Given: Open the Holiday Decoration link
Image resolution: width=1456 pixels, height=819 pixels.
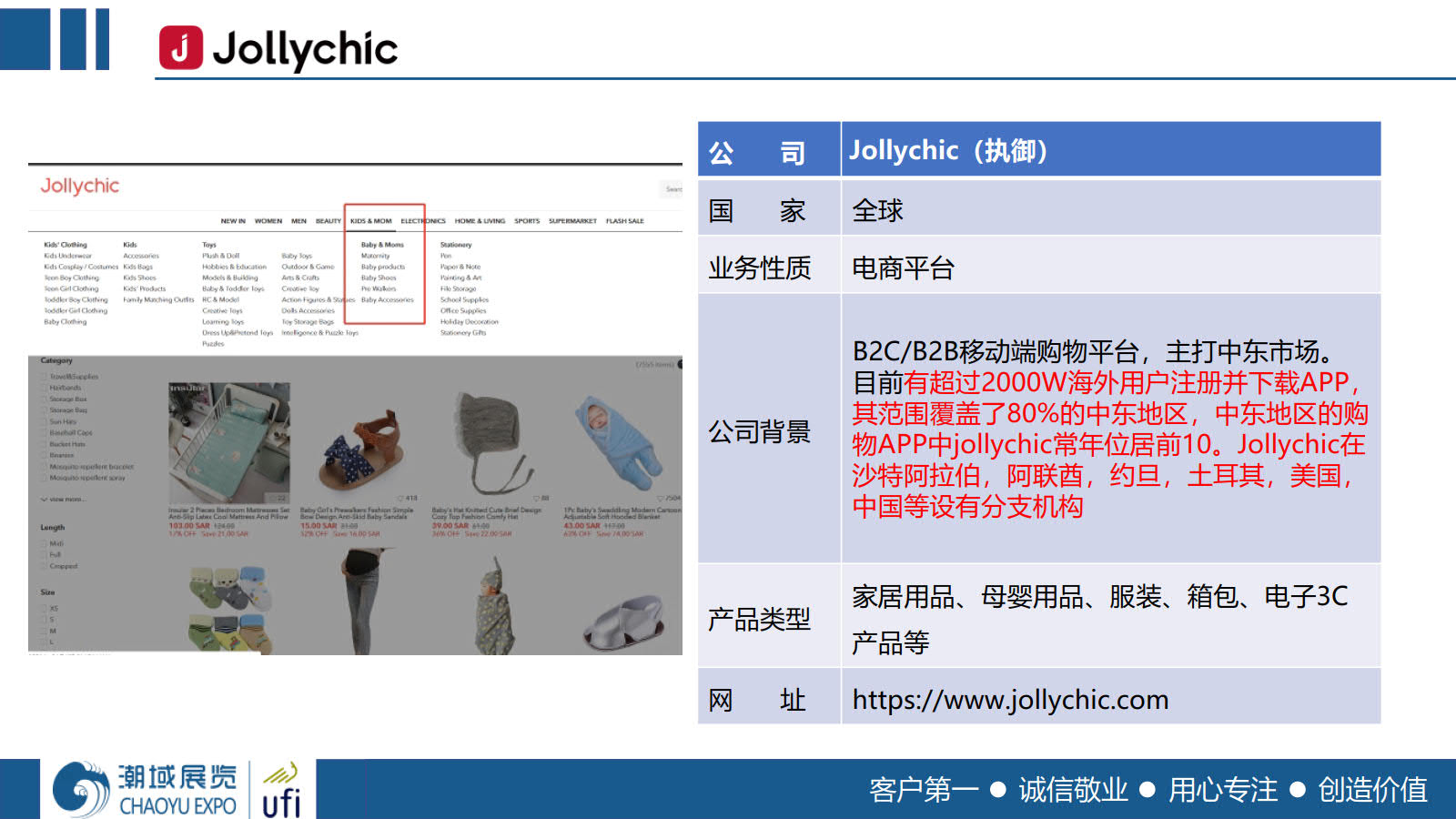Looking at the screenshot, I should pyautogui.click(x=470, y=321).
